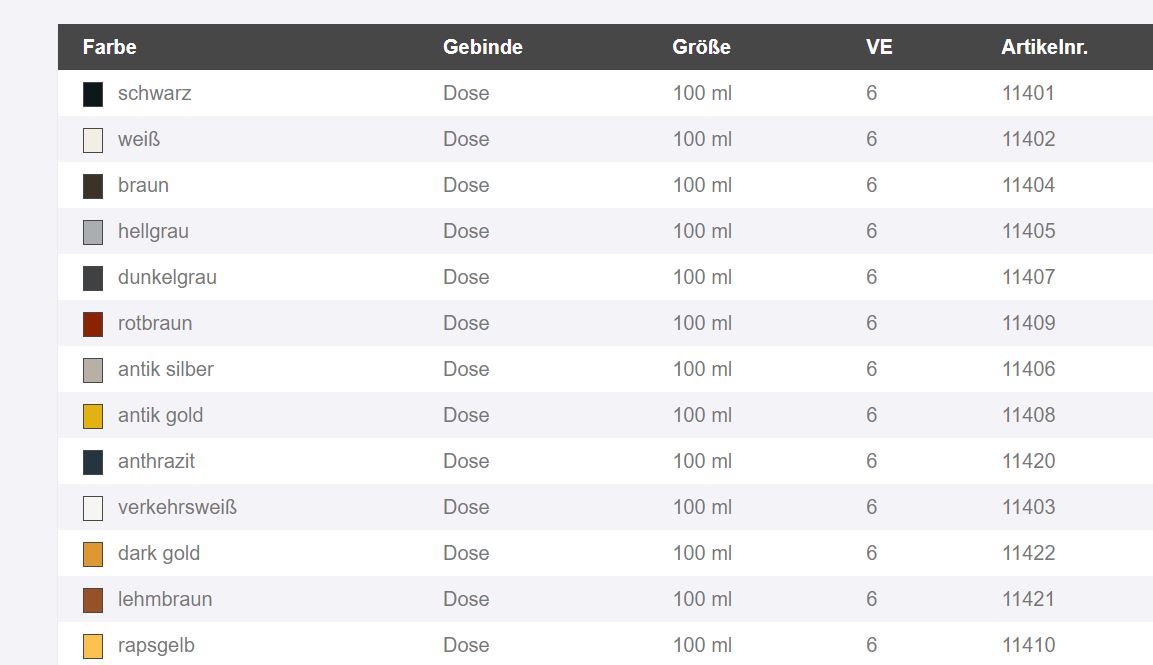Pick the antik silber swatch
The width and height of the screenshot is (1153, 665).
pos(93,370)
